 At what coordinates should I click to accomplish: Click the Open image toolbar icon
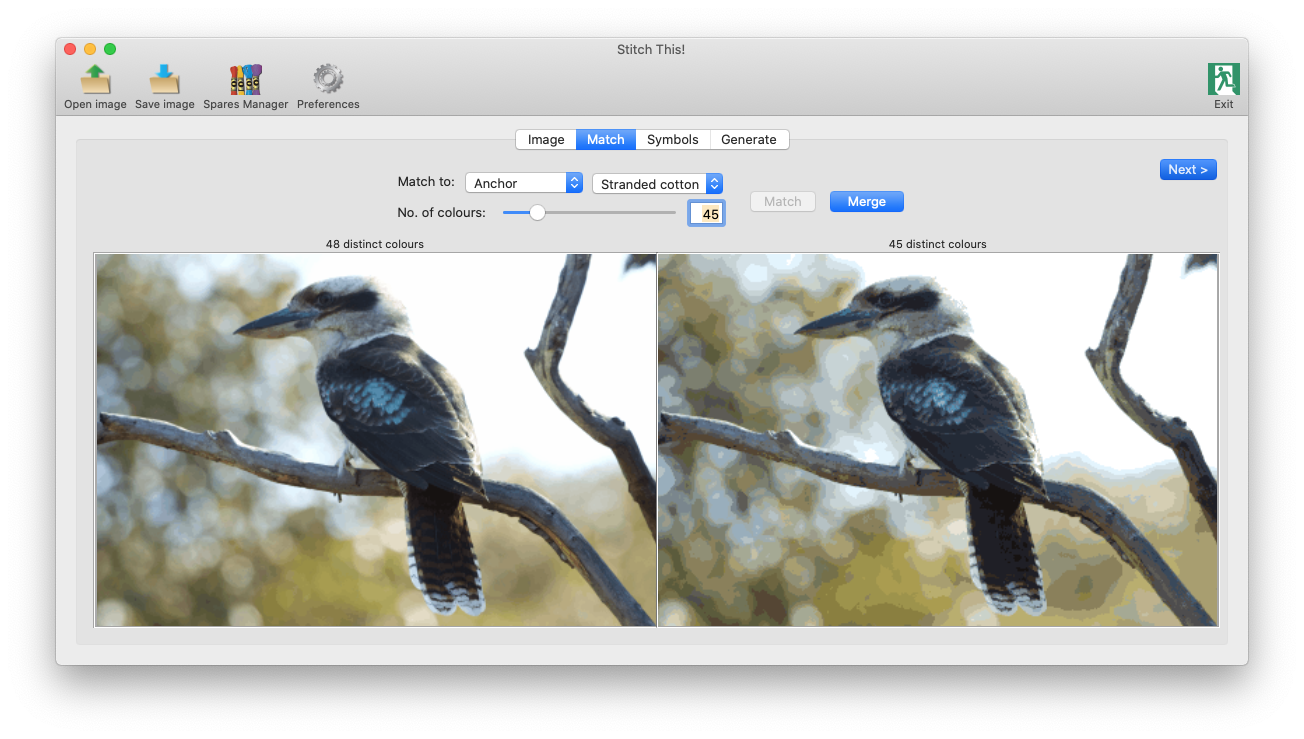coord(95,81)
